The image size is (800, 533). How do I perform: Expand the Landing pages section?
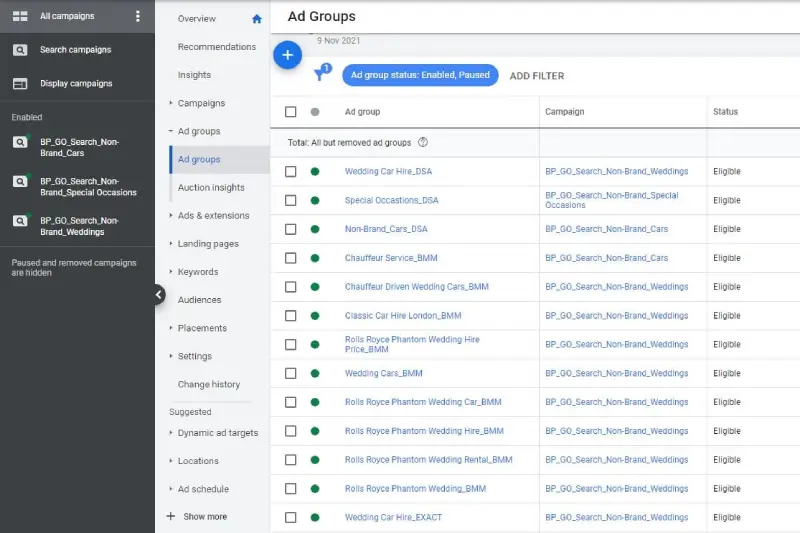click(171, 243)
